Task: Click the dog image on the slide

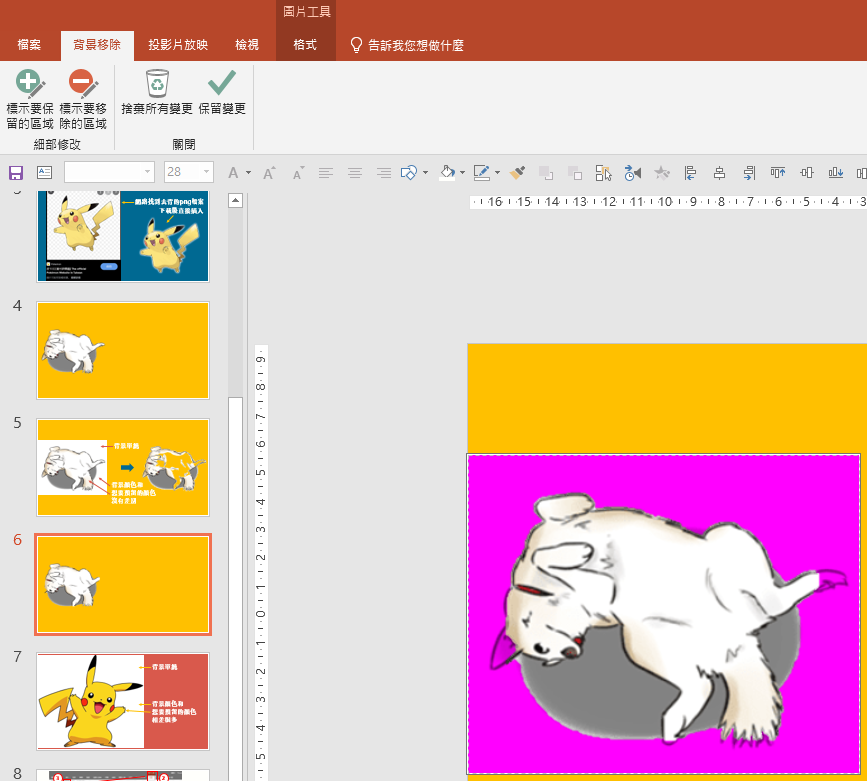Action: click(x=664, y=614)
